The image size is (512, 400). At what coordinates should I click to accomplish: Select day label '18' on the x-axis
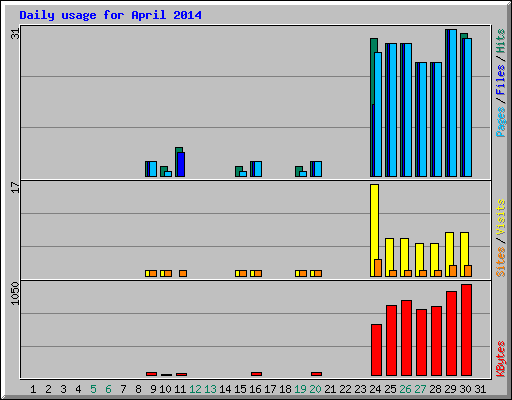285,389
